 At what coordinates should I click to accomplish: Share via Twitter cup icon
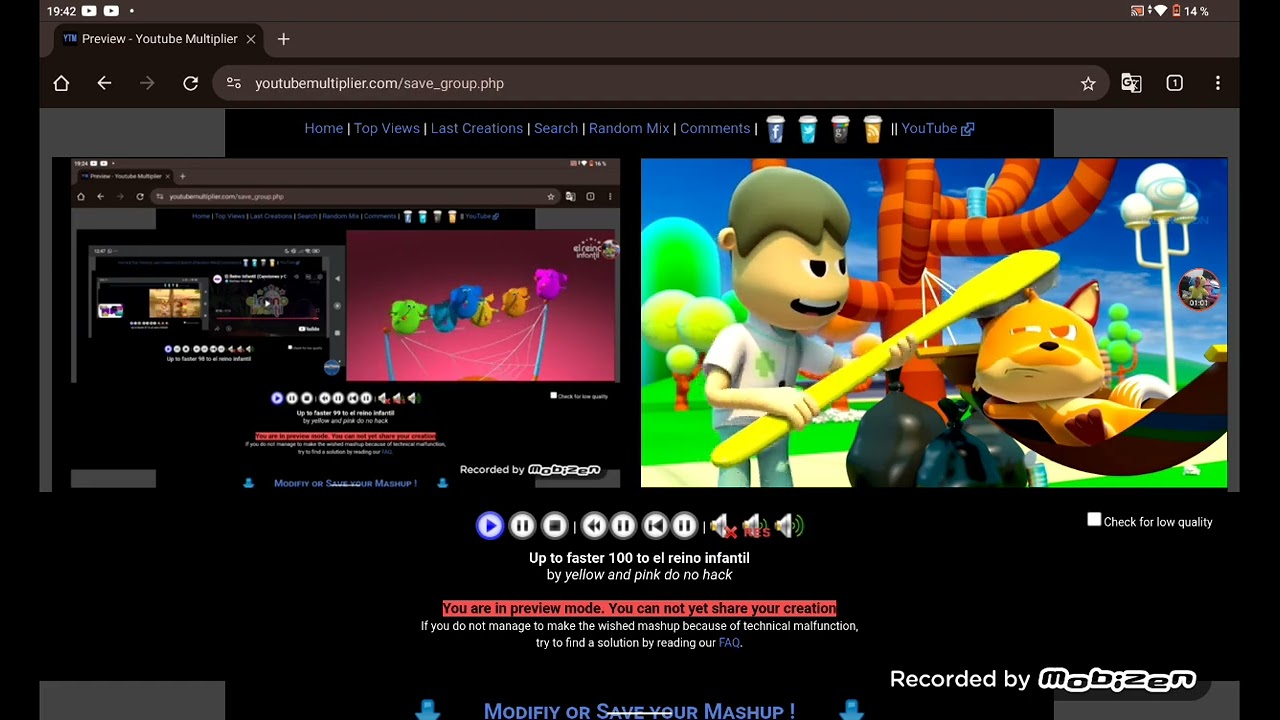click(x=808, y=129)
